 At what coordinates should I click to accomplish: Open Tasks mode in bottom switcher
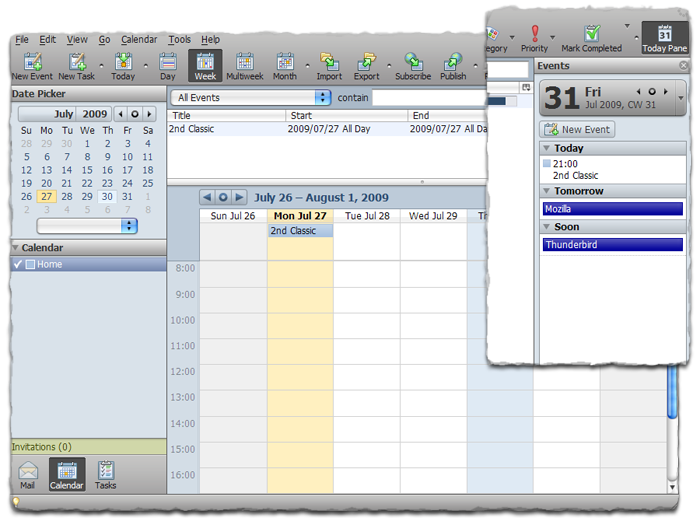[105, 475]
